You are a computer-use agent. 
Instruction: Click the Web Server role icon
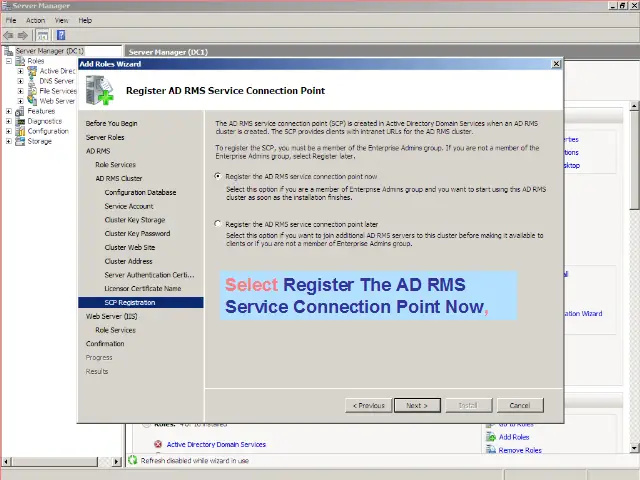pyautogui.click(x=32, y=101)
